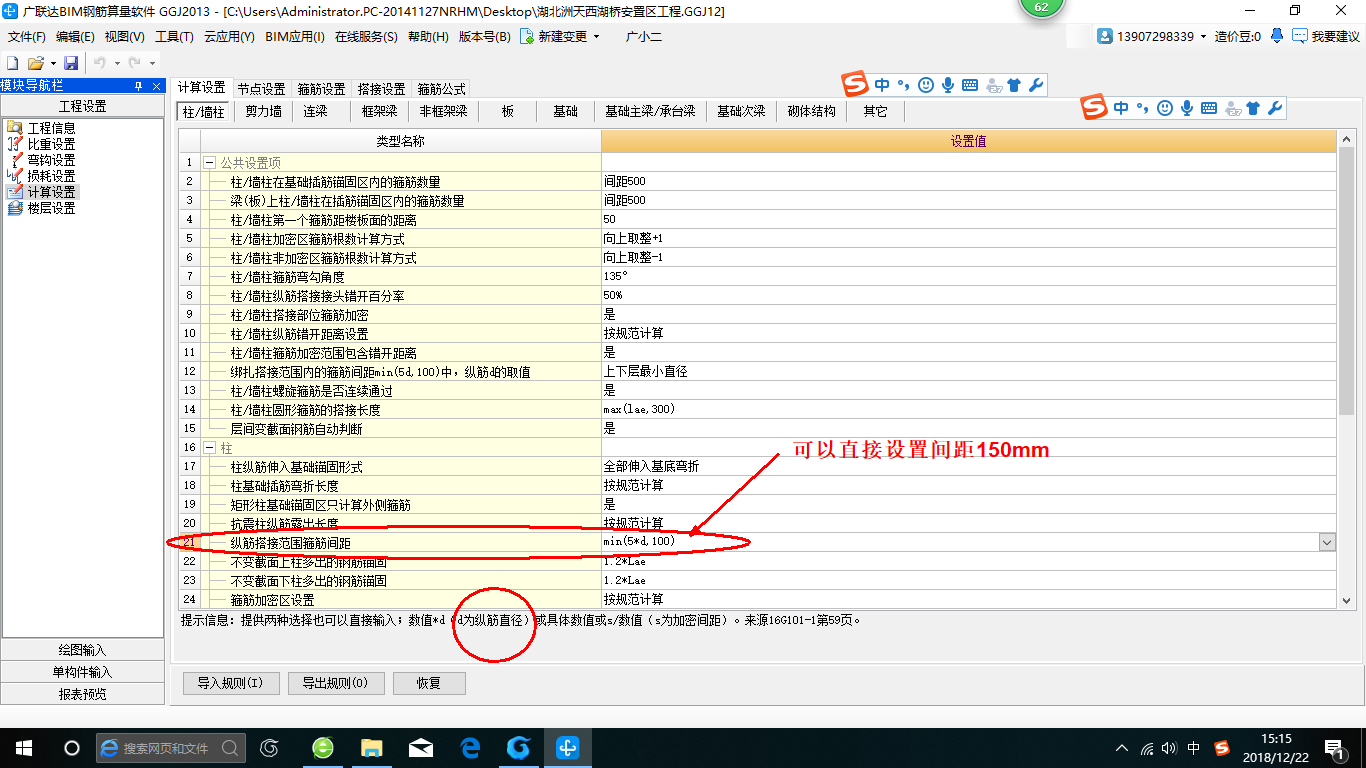1366x768 pixels.
Task: Select the 剪力墙 component tab
Action: (264, 111)
